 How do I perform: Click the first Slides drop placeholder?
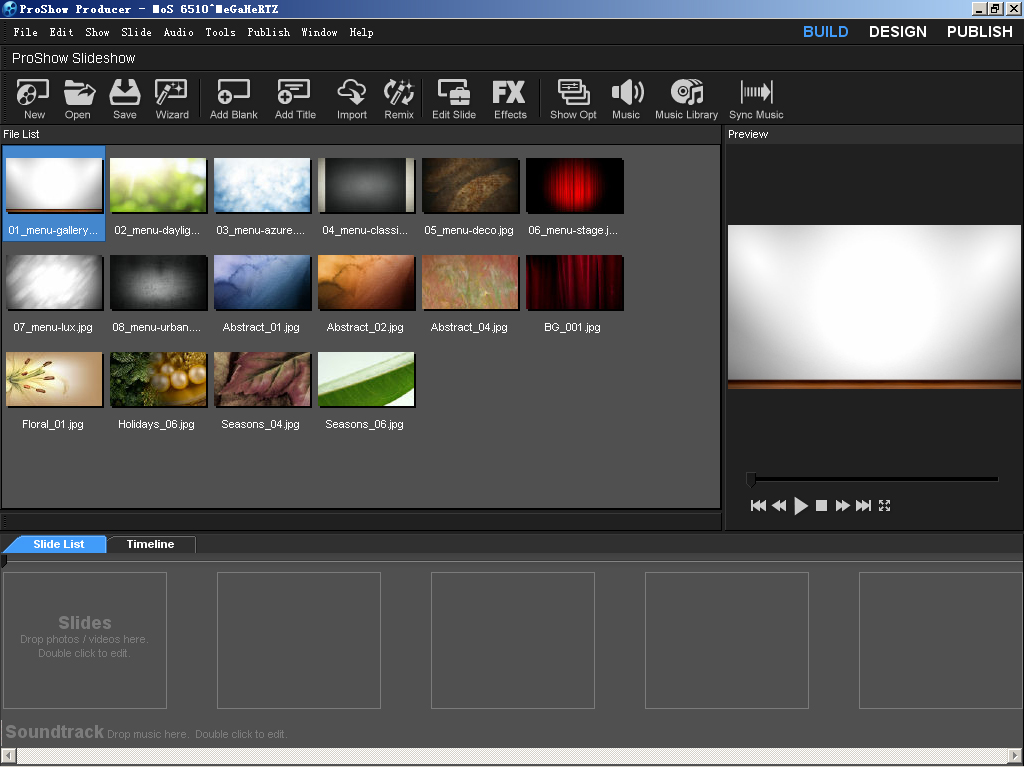(x=85, y=641)
